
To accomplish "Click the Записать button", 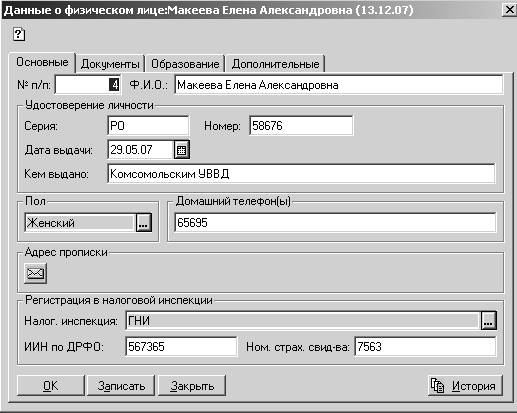I will click(121, 386).
